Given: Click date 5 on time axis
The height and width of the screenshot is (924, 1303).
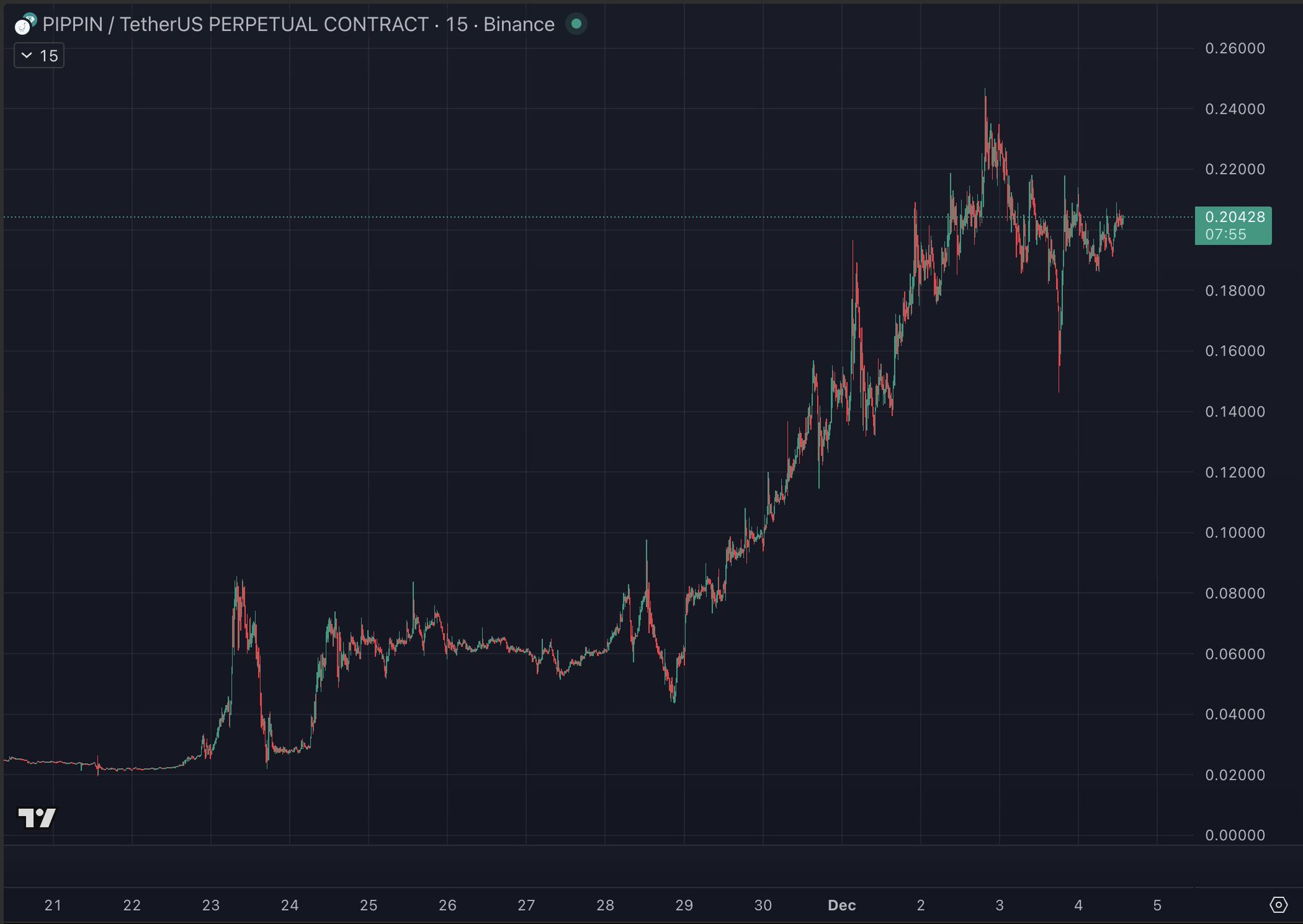Looking at the screenshot, I should [x=1157, y=905].
